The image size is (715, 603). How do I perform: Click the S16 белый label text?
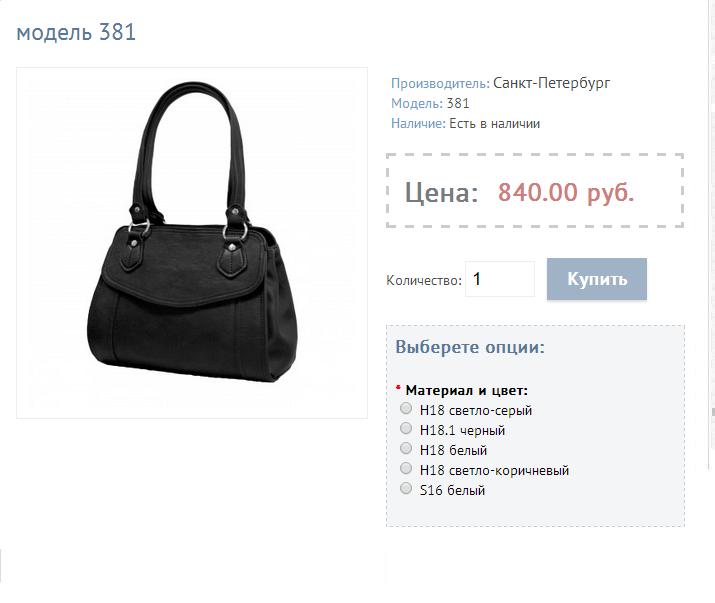pos(452,491)
